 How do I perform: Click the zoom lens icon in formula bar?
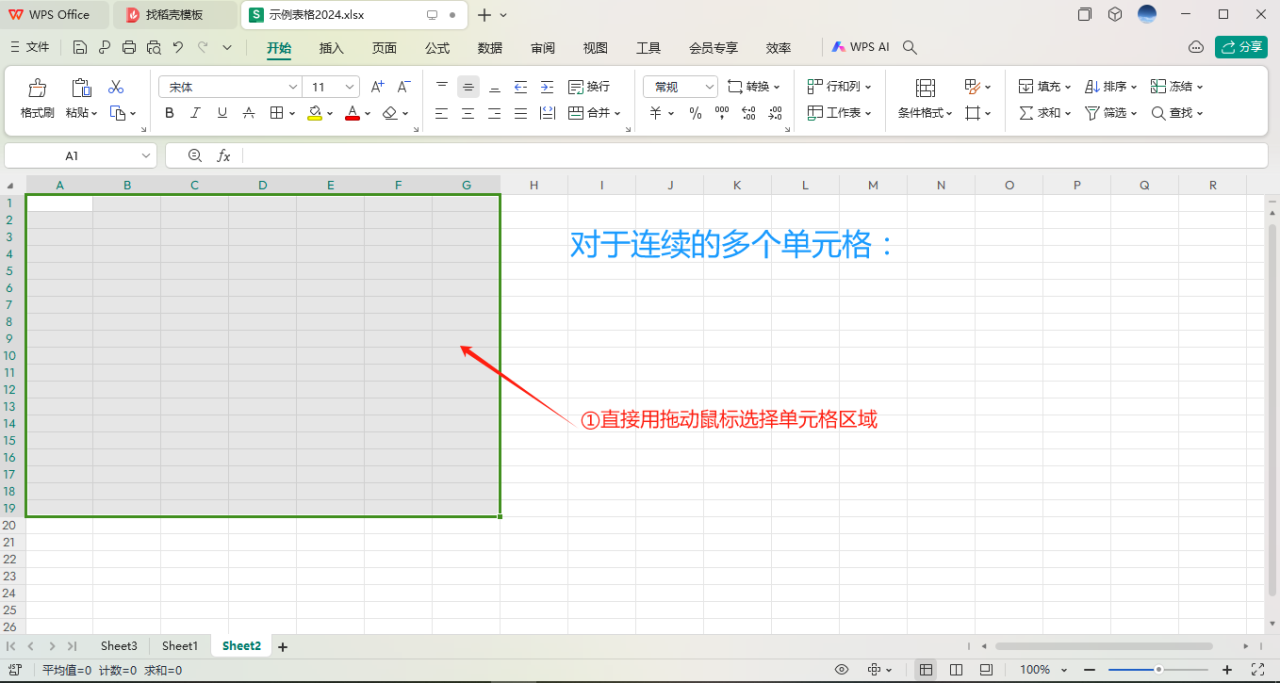[195, 155]
